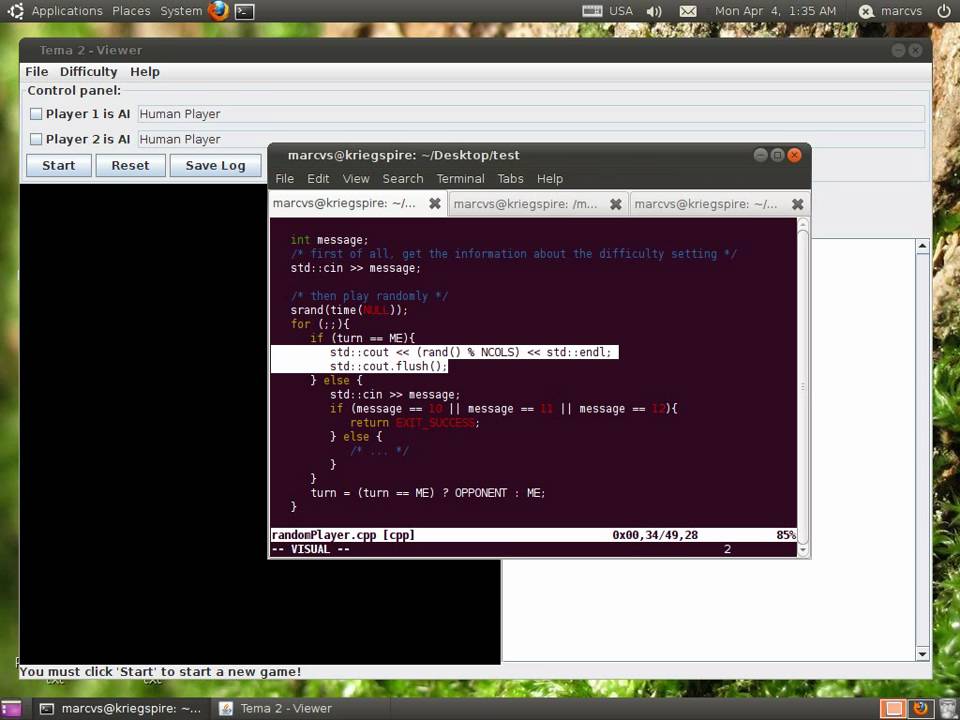Open the trash icon in bottom panel
Viewport: 960px width, 720px height.
click(x=947, y=708)
